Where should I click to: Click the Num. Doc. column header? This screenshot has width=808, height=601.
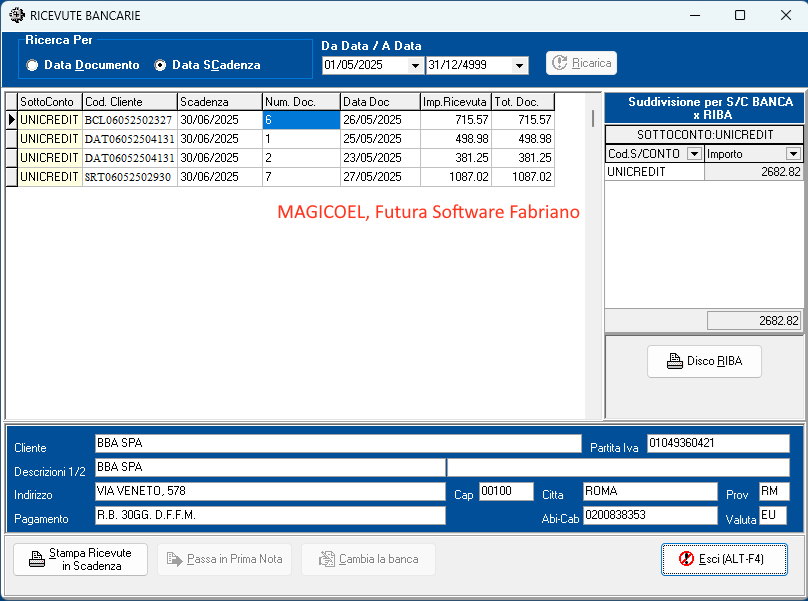tap(301, 102)
